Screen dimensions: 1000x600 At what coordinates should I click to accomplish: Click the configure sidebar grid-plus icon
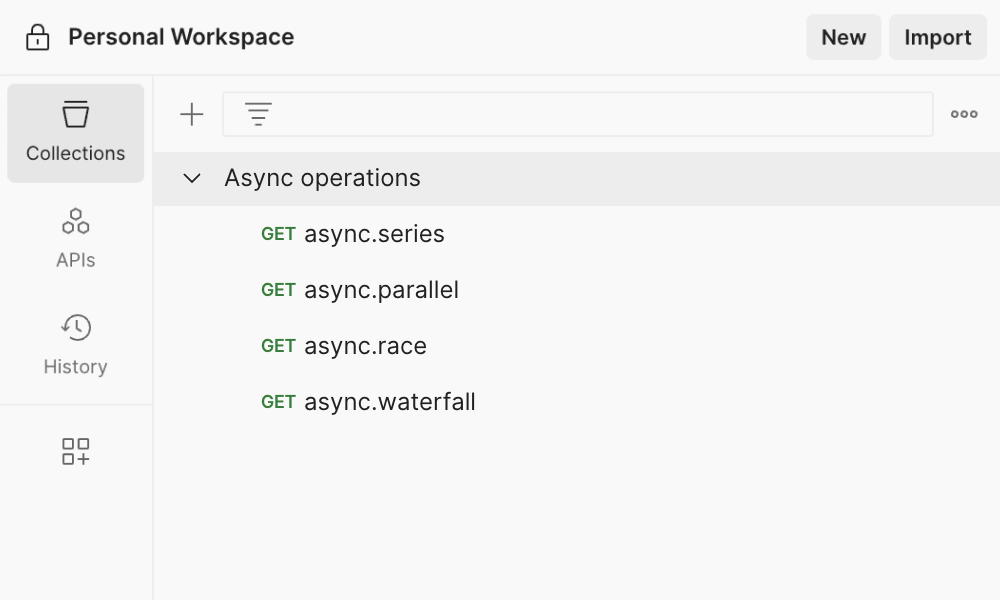[76, 452]
